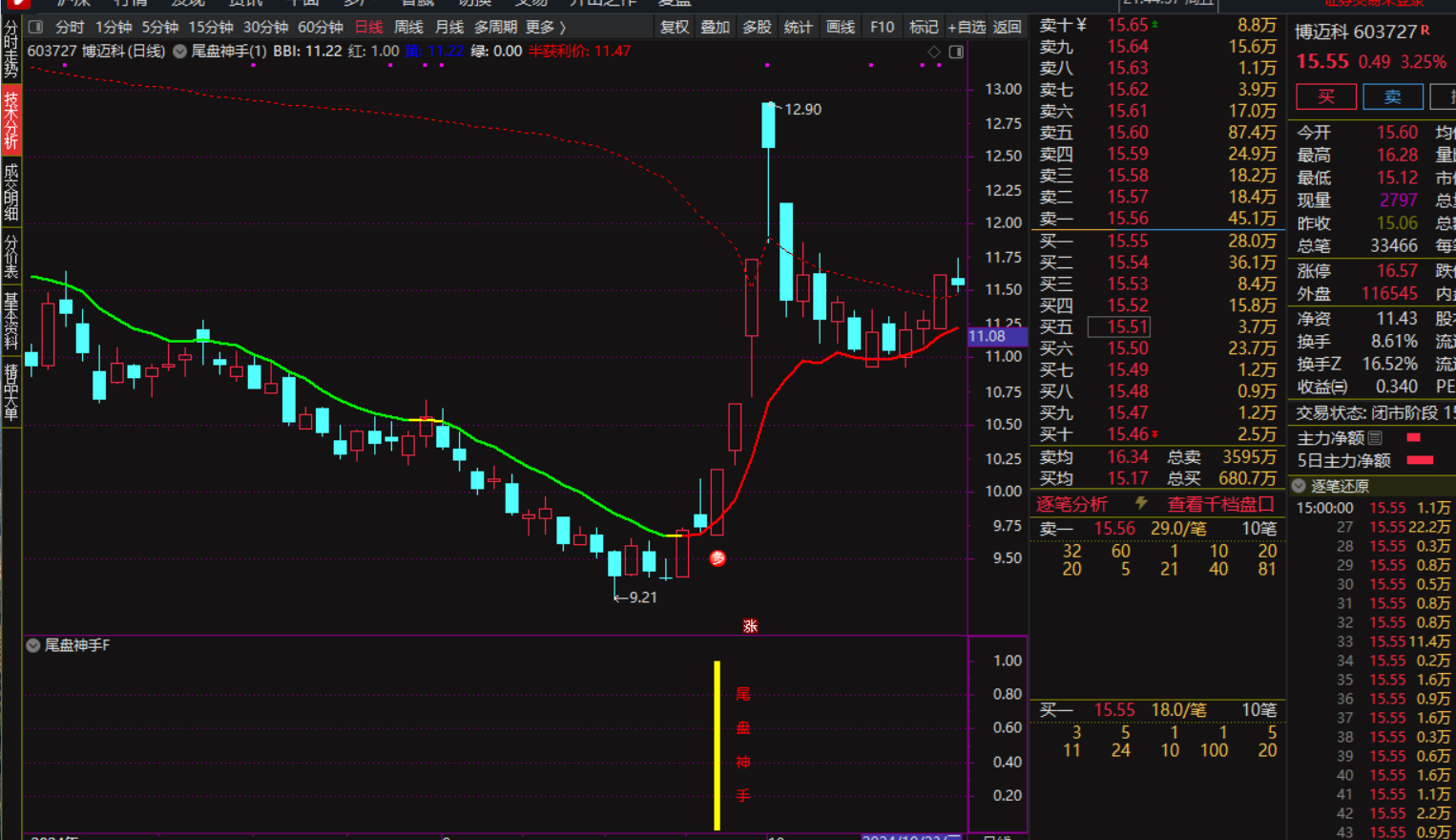Click the green arrow beside 卖十 price

(1155, 25)
